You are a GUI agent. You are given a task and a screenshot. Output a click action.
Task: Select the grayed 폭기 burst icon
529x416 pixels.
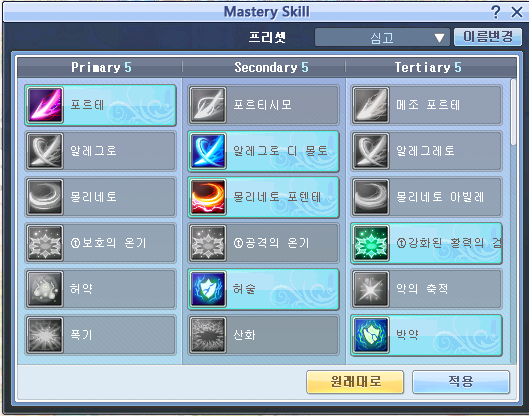[45, 335]
